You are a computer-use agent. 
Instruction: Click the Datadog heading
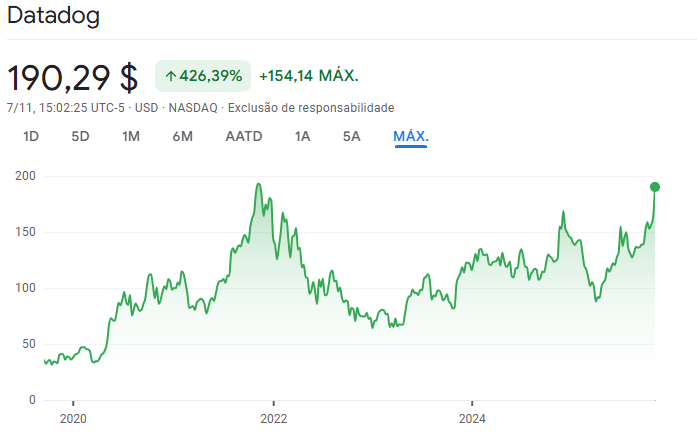tap(53, 17)
